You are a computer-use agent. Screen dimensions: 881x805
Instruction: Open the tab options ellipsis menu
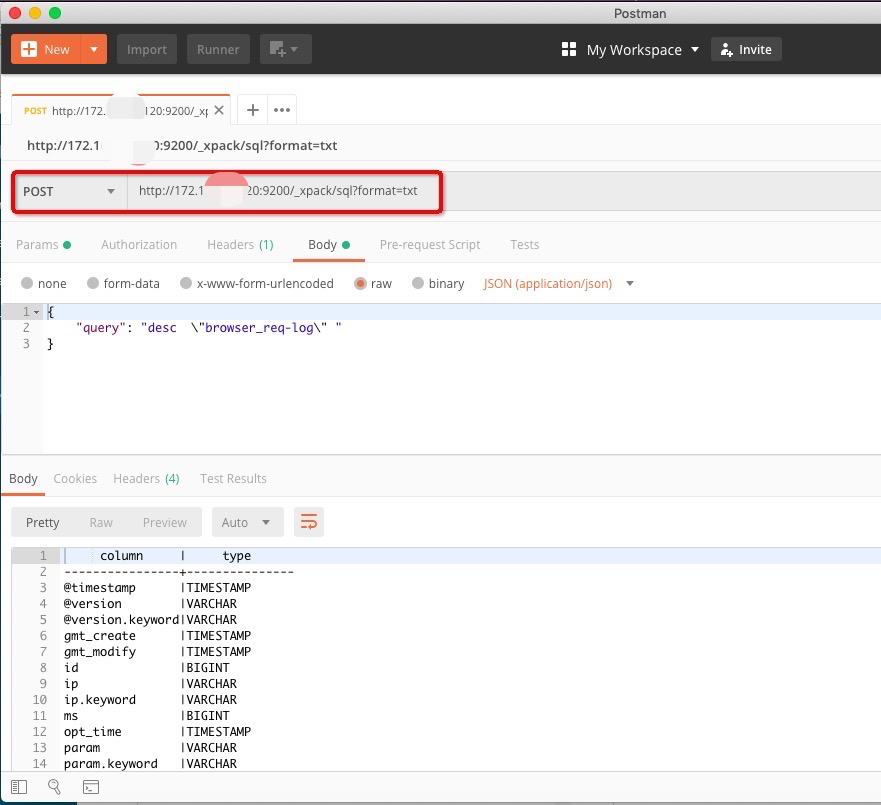click(281, 110)
